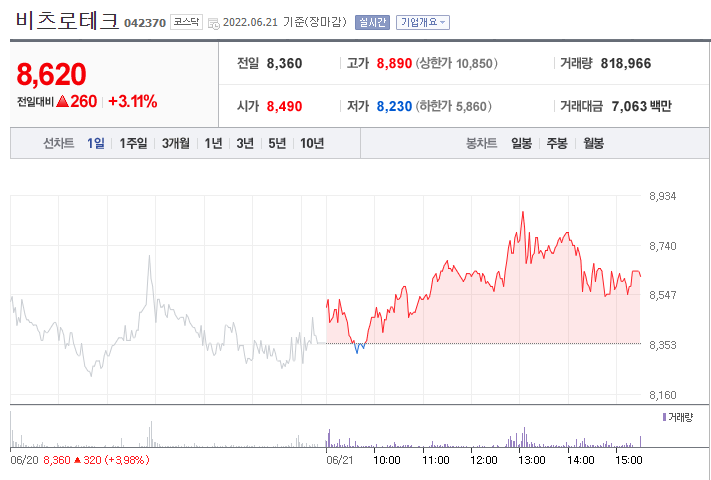The width and height of the screenshot is (711, 480).
Task: Click the 8,160 y-axis label
Action: pyautogui.click(x=662, y=395)
